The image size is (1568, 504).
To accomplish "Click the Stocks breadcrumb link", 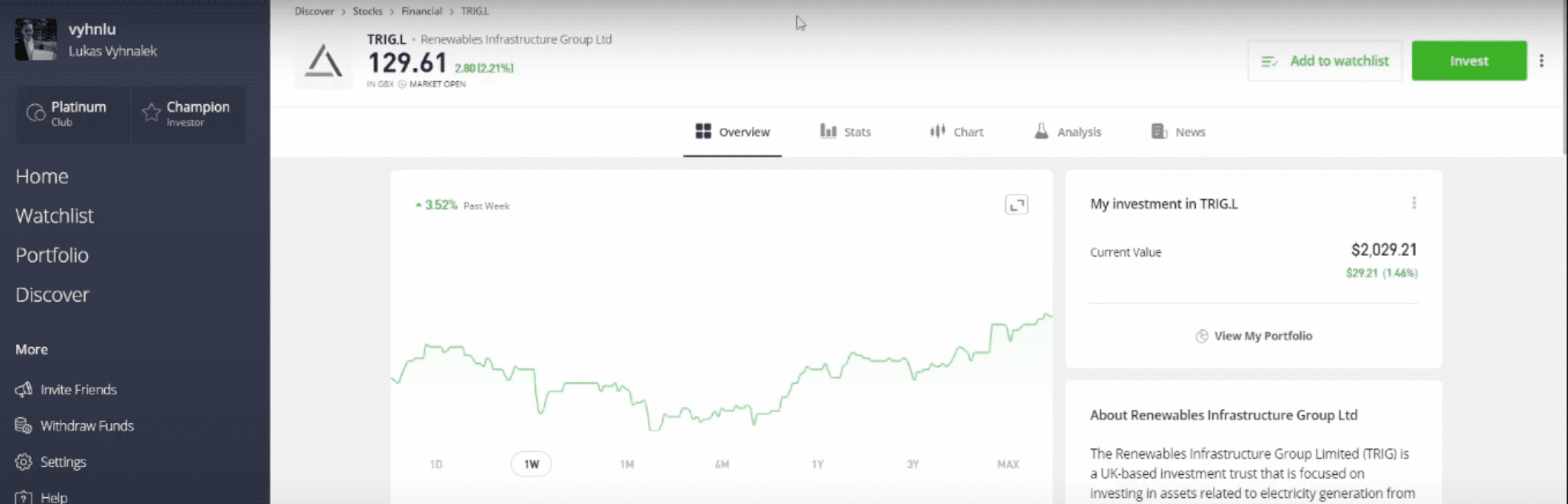I will click(x=367, y=11).
